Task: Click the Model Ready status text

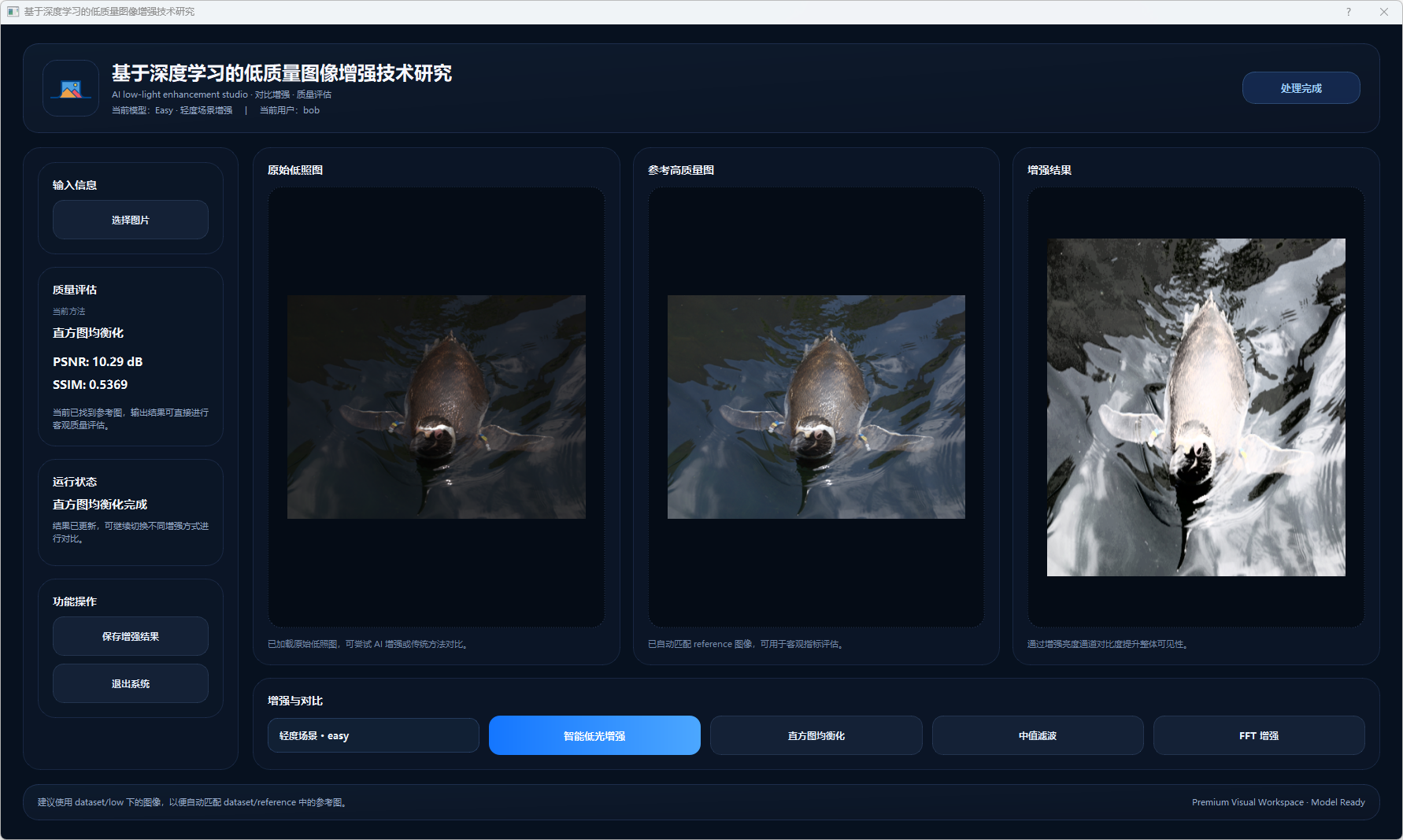Action: point(1337,802)
